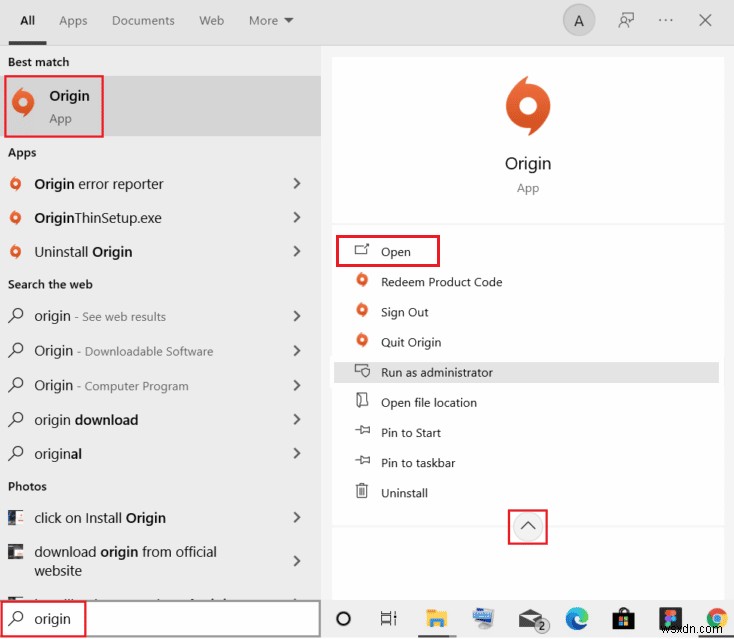Open the Figma icon on the taskbar
Viewport: 734px width, 639px height.
(x=670, y=619)
